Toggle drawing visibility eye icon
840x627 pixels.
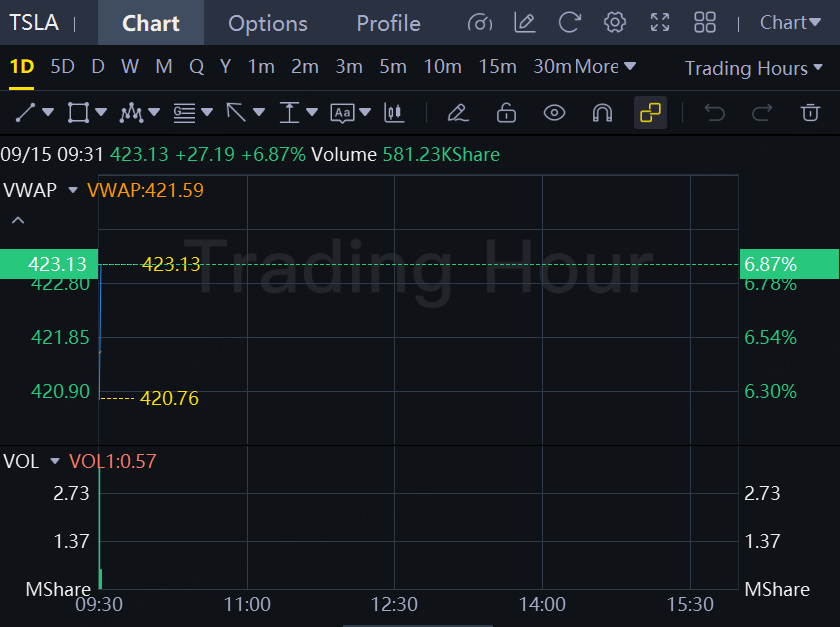pyautogui.click(x=554, y=113)
